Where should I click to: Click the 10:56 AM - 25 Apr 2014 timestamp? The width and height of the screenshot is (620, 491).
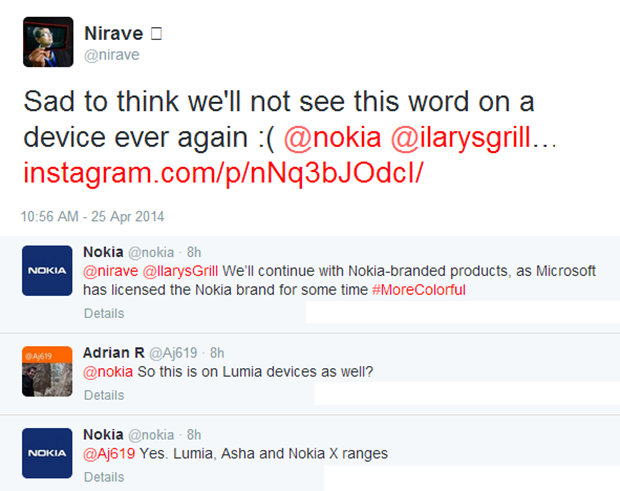click(x=93, y=217)
